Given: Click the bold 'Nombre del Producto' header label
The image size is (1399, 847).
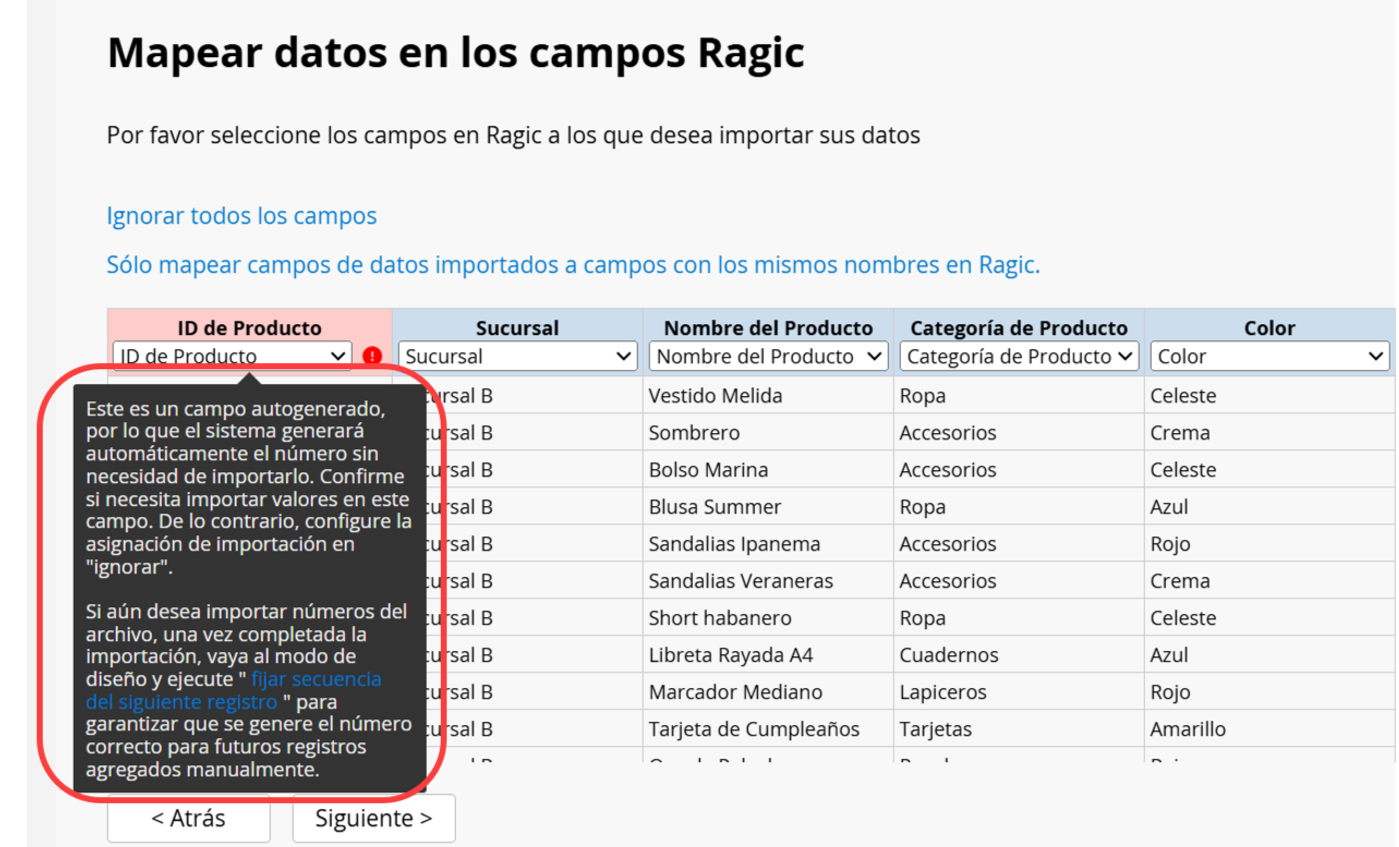Looking at the screenshot, I should click(768, 328).
